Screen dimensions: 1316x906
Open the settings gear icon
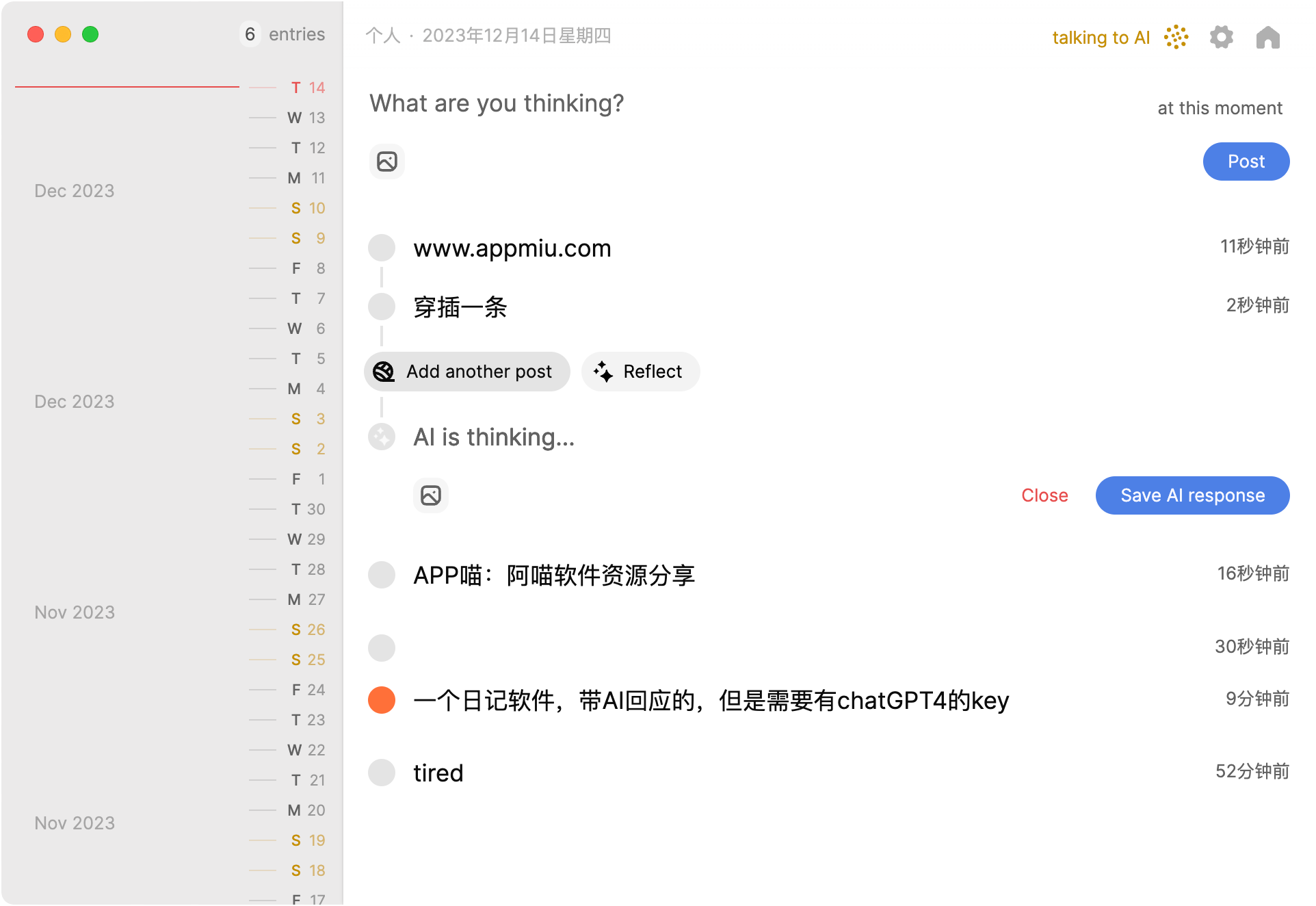[1221, 37]
